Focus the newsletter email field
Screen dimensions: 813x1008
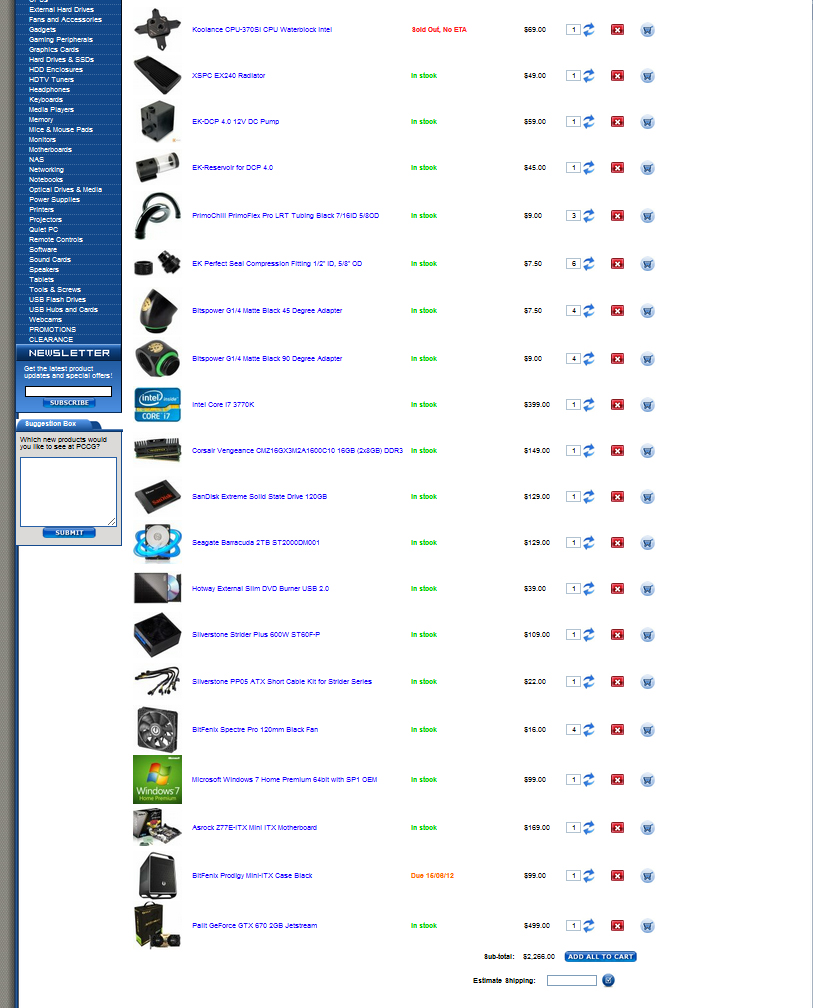pos(68,392)
